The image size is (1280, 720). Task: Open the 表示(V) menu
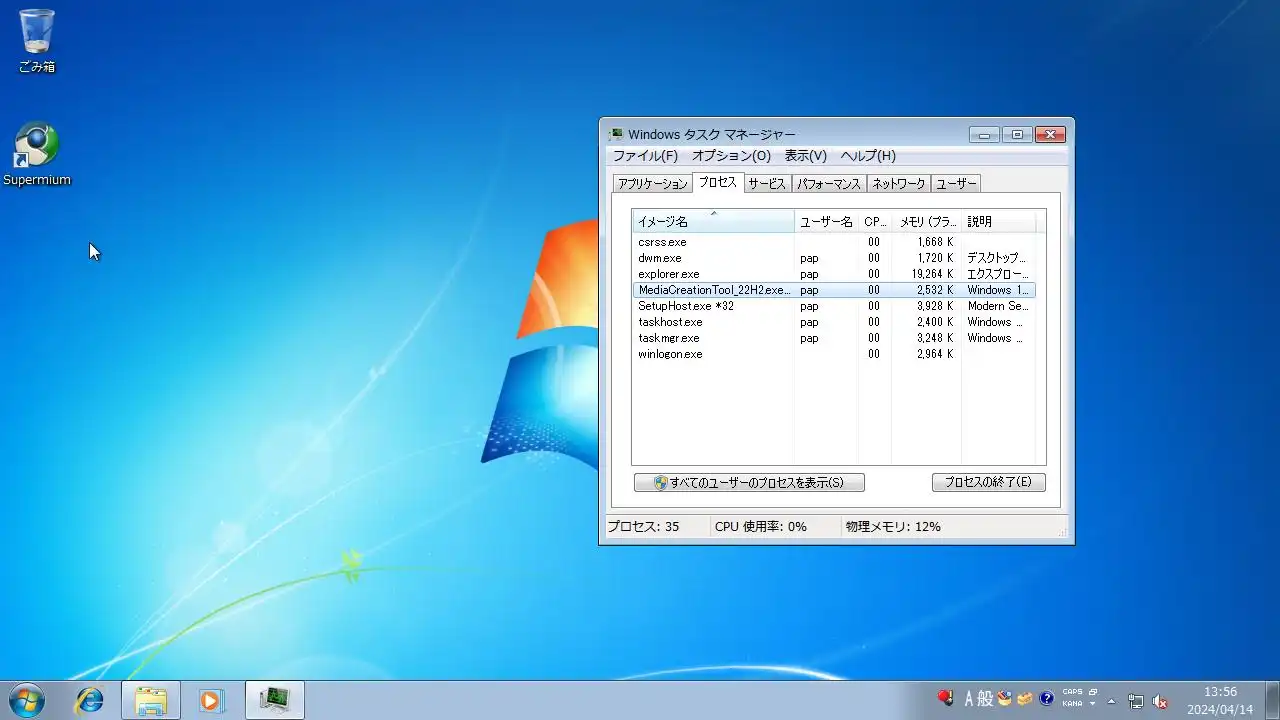click(805, 156)
